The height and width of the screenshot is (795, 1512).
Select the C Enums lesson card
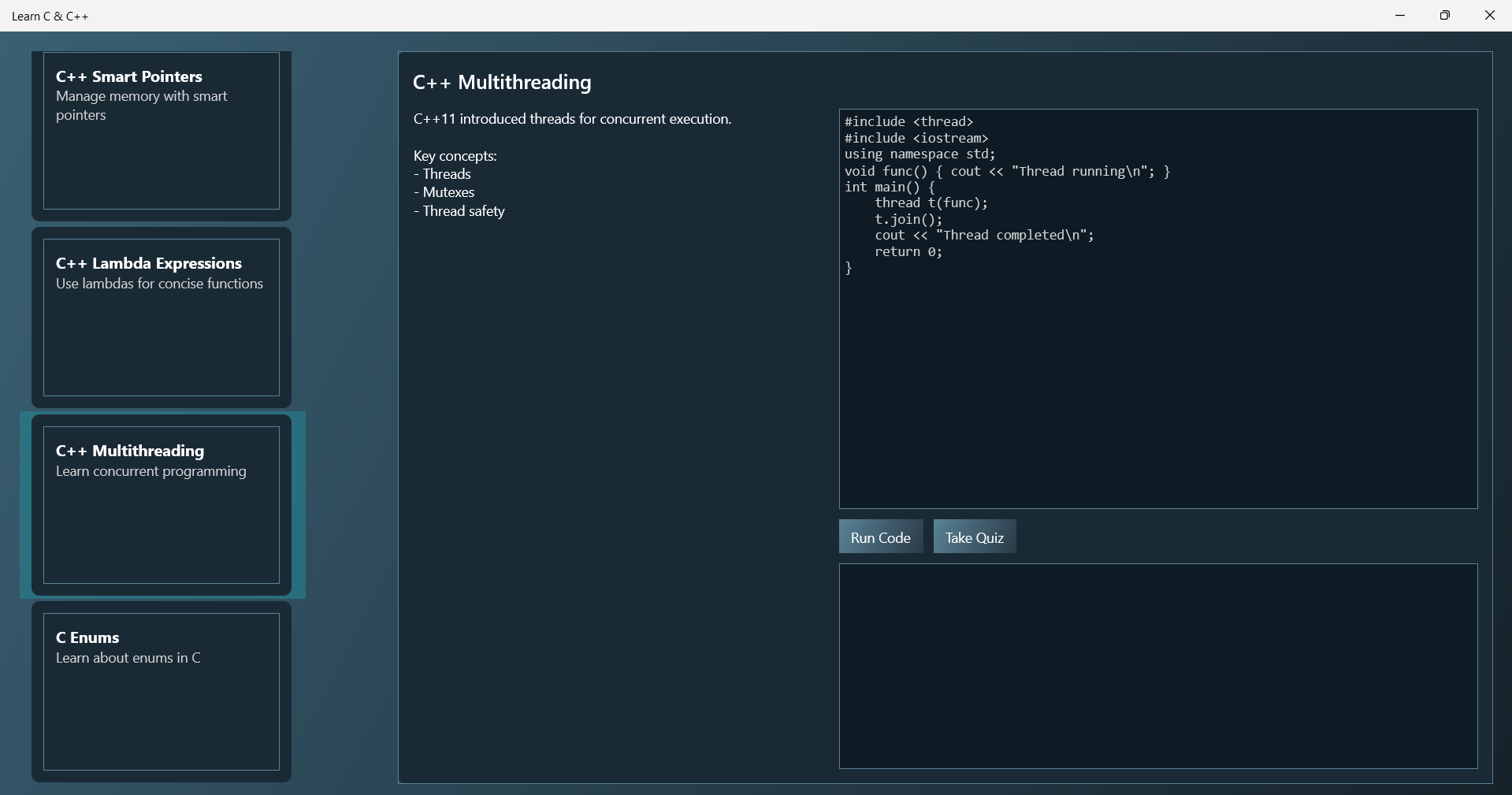(161, 692)
